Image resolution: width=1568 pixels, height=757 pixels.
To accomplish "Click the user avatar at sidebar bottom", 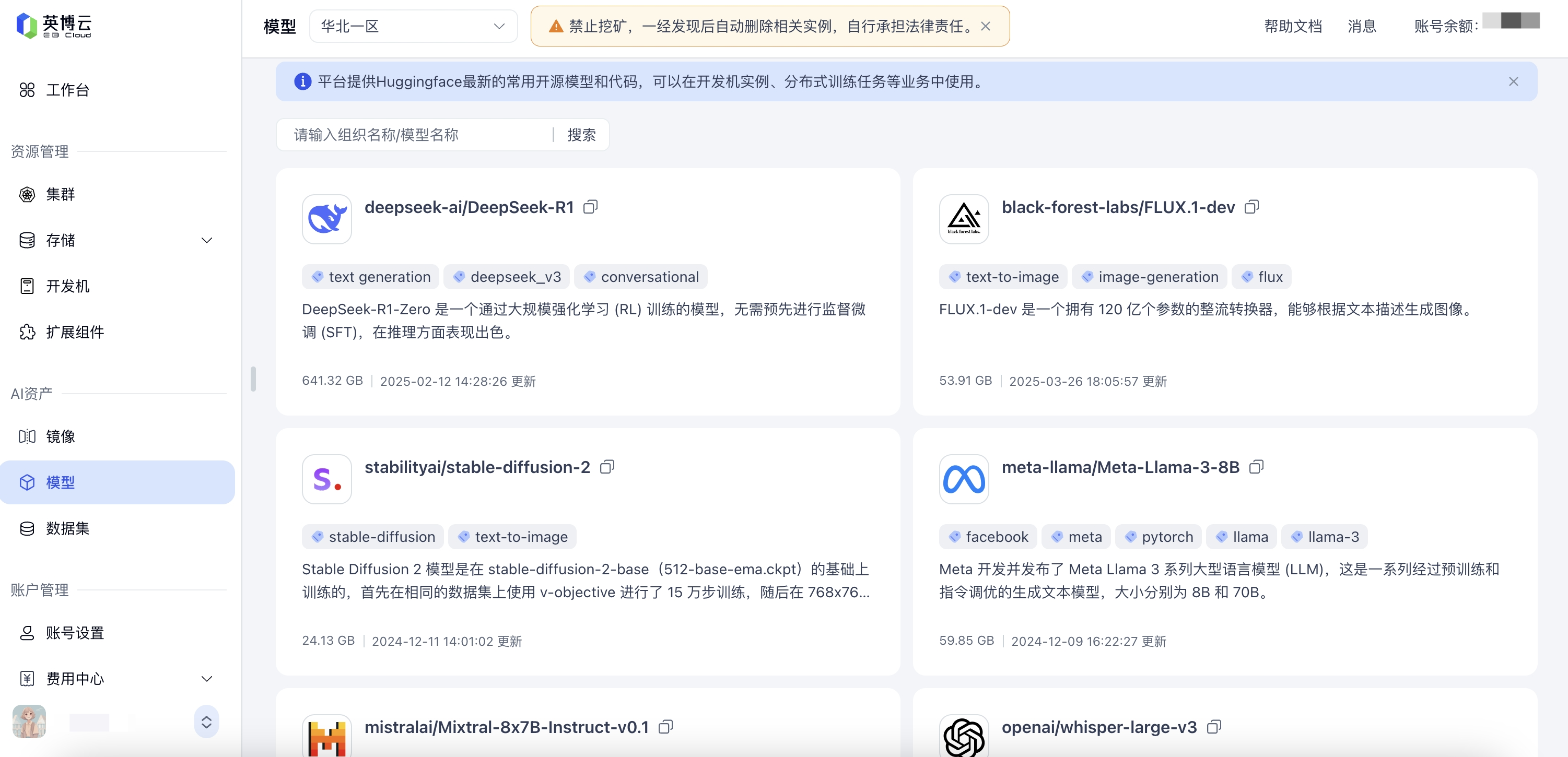I will (29, 721).
